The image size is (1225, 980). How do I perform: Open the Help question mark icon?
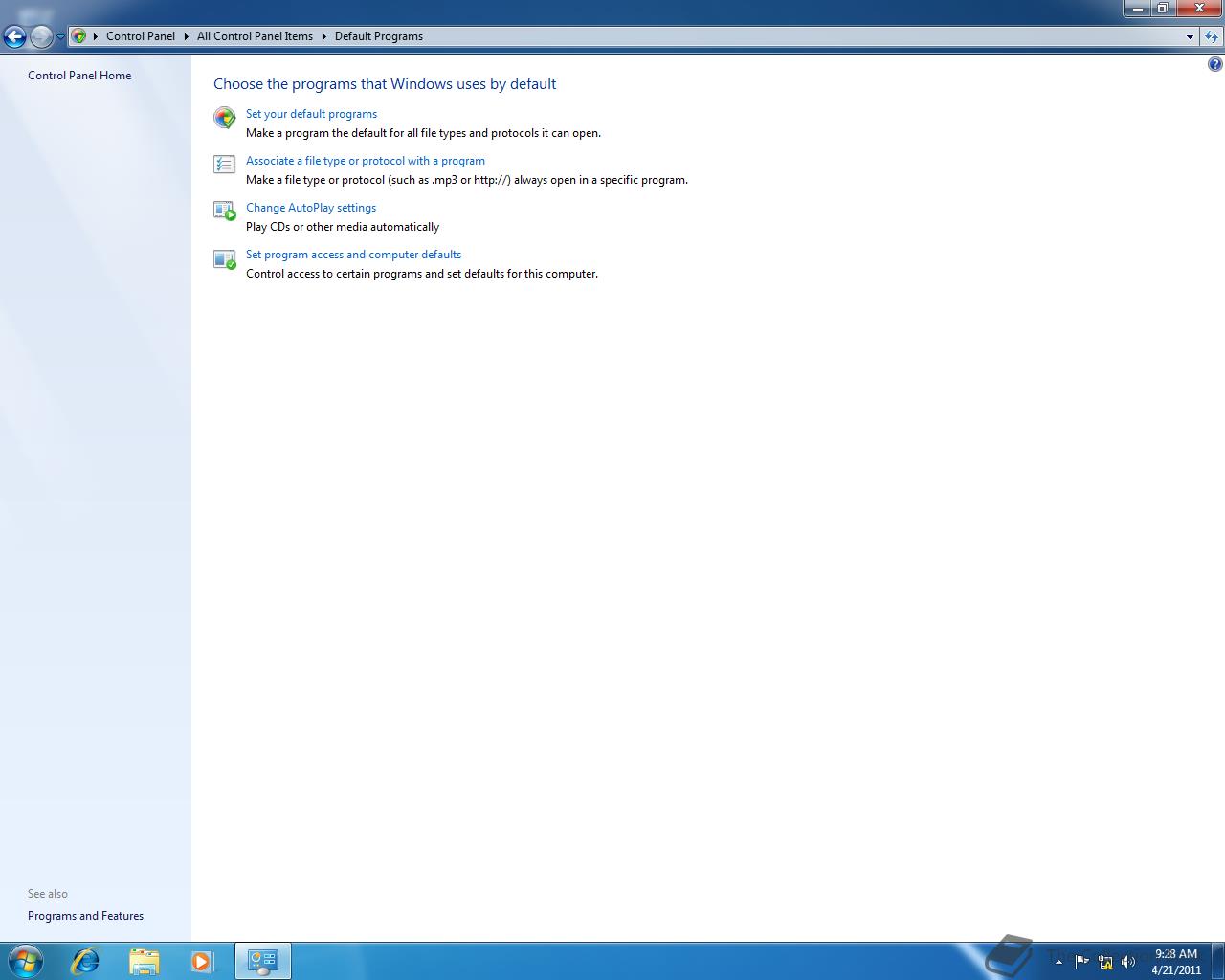click(1214, 64)
